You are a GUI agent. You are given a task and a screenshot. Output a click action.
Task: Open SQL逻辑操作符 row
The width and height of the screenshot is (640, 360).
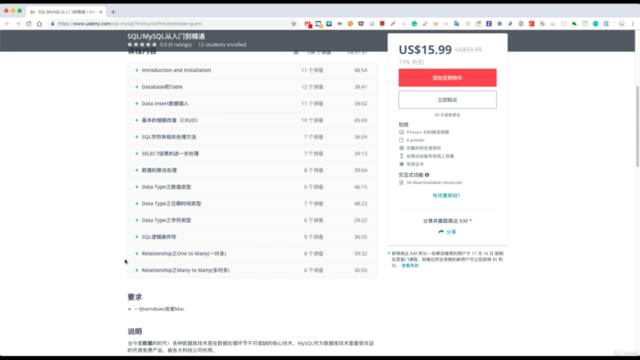coord(252,237)
